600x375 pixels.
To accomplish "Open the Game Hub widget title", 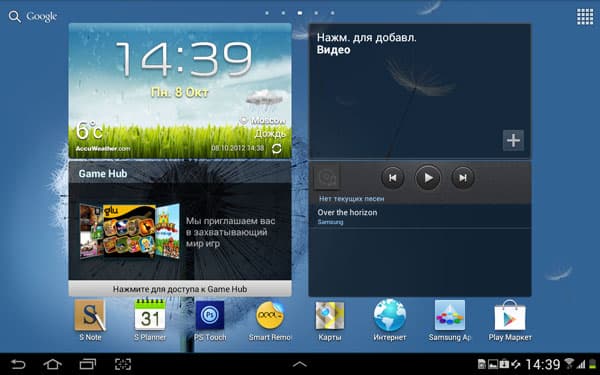I will tap(103, 173).
